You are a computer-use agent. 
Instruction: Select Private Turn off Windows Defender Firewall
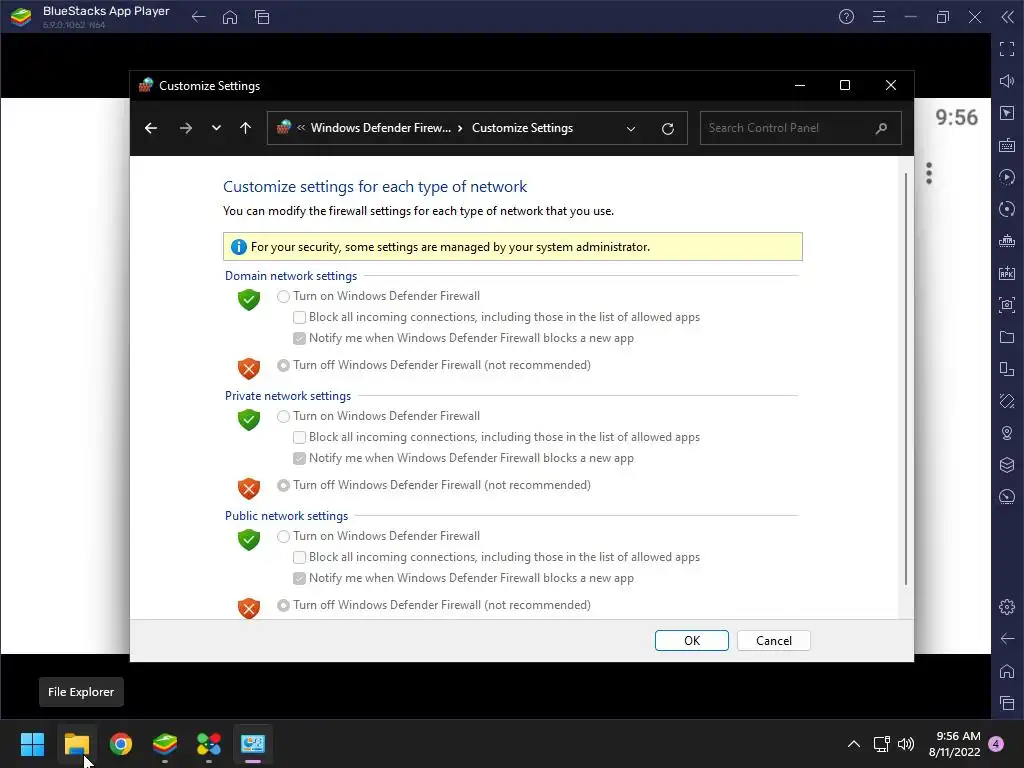tap(283, 486)
